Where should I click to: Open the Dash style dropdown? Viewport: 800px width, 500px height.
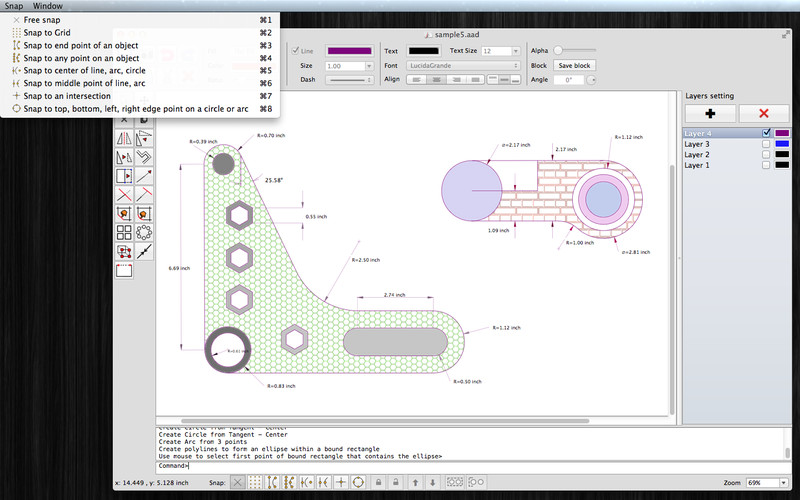tap(349, 80)
